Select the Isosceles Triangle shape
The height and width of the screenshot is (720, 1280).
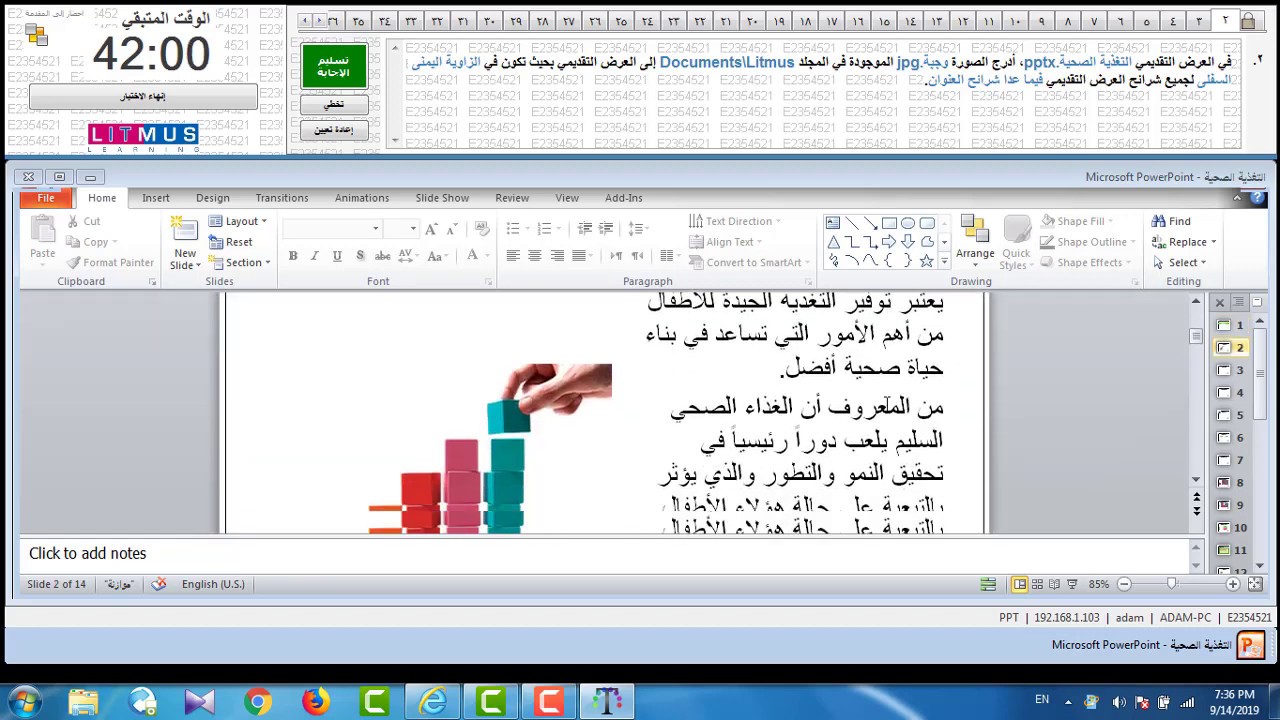[x=833, y=242]
